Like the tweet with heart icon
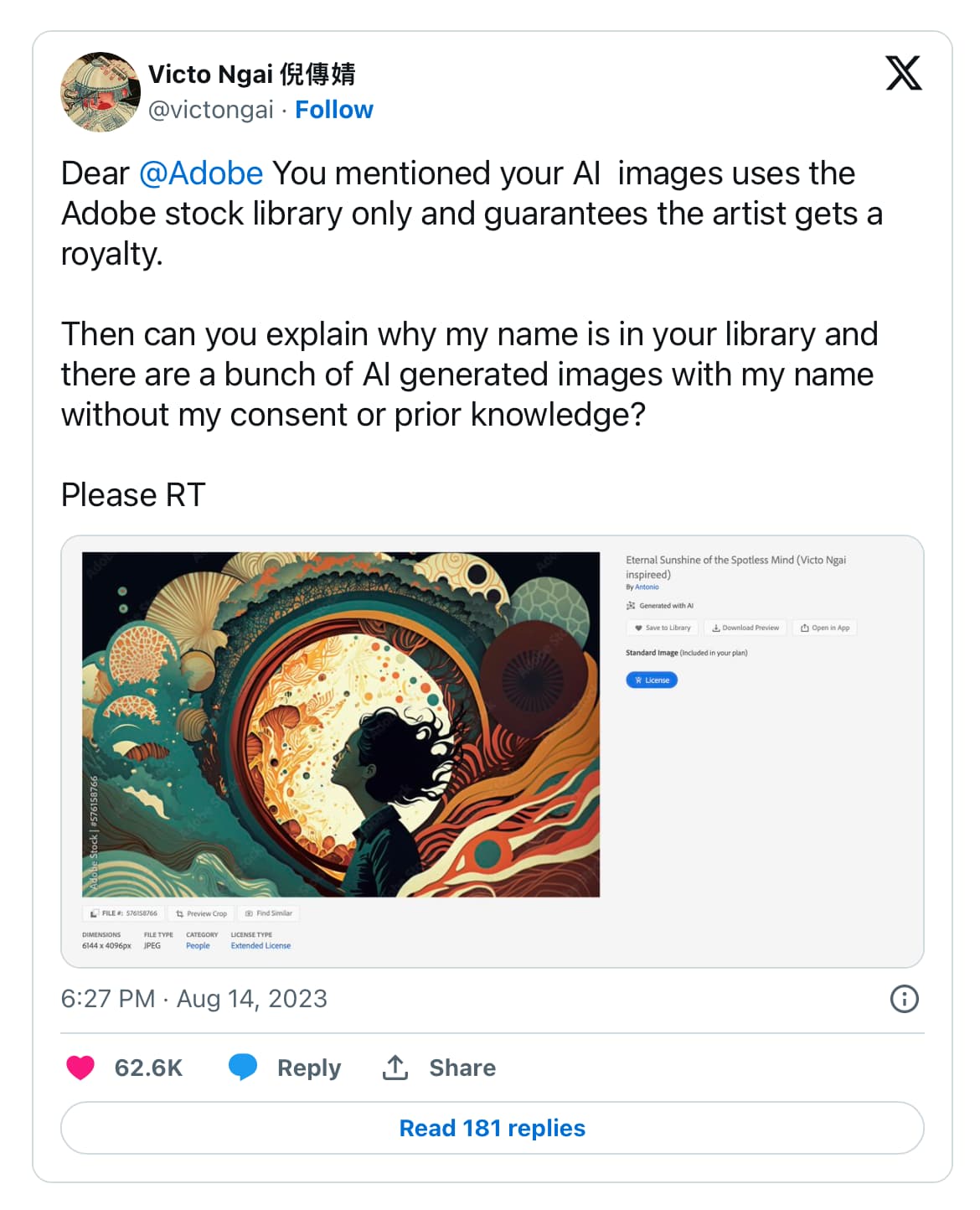The image size is (980, 1210). tap(80, 1068)
